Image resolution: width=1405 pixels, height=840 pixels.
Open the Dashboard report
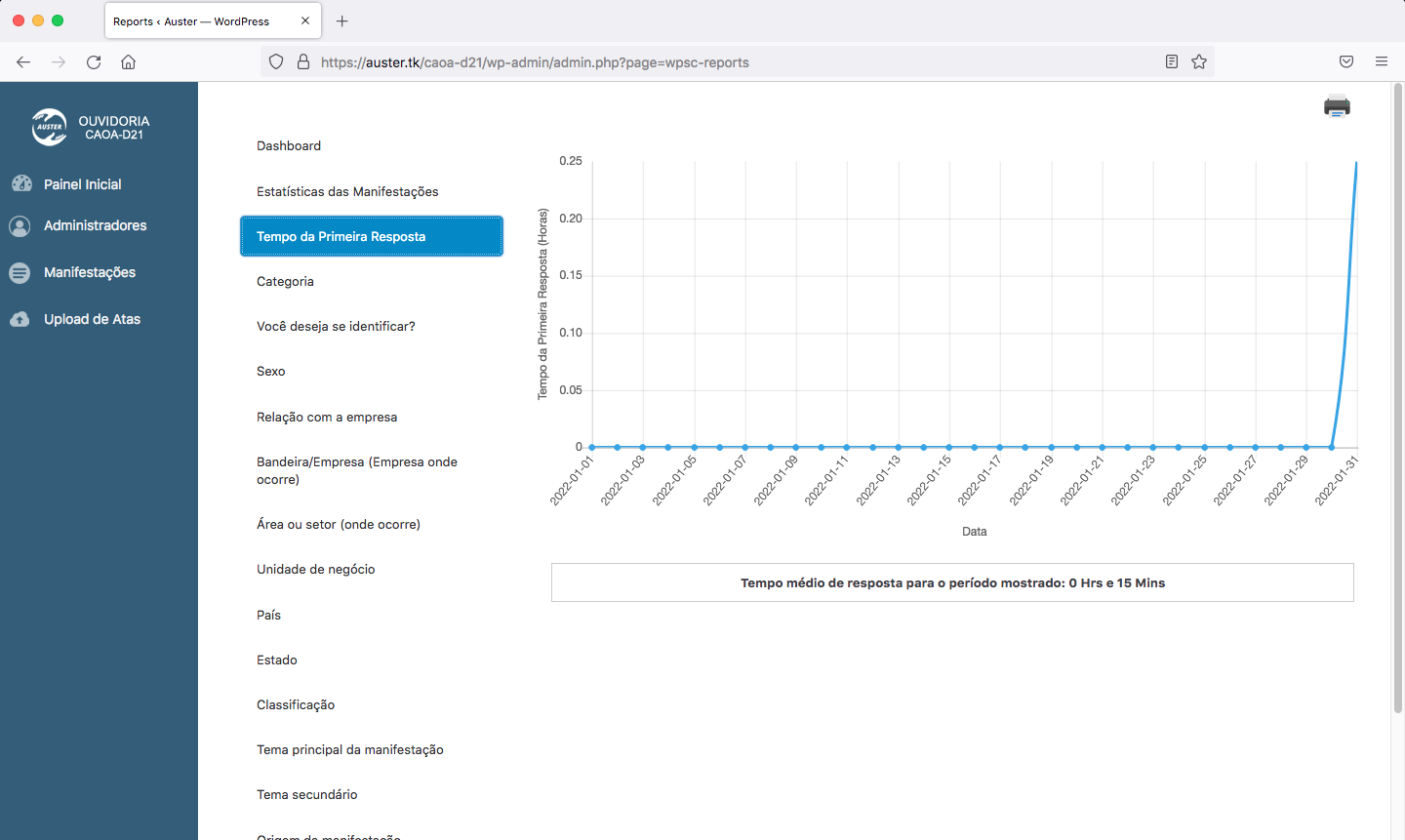pyautogui.click(x=289, y=145)
